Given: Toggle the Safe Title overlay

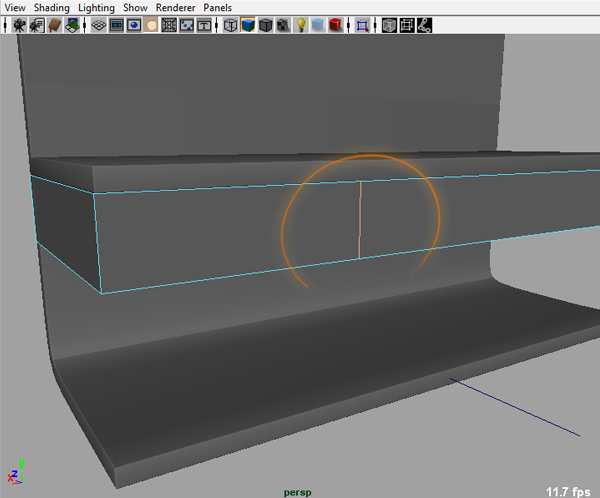Looking at the screenshot, I should pyautogui.click(x=204, y=25).
